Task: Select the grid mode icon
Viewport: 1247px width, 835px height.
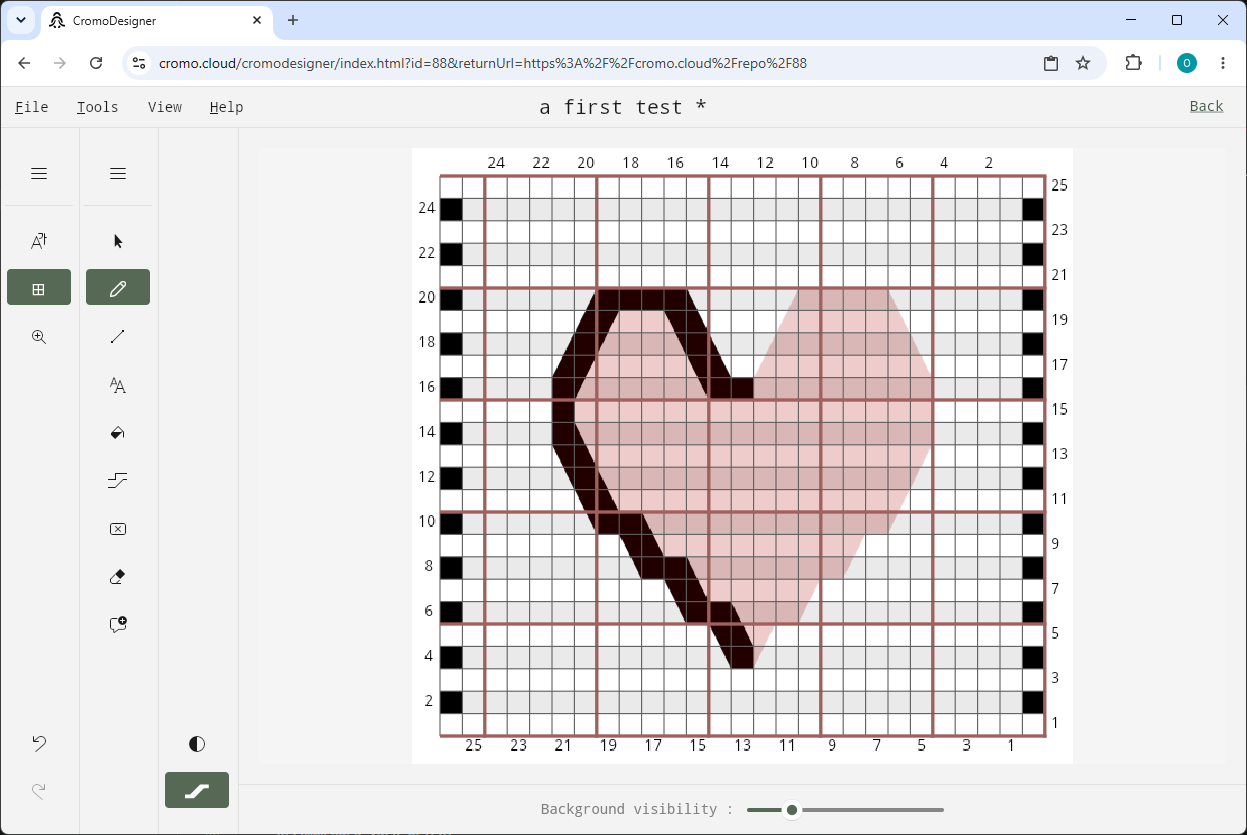Action: coord(39,288)
